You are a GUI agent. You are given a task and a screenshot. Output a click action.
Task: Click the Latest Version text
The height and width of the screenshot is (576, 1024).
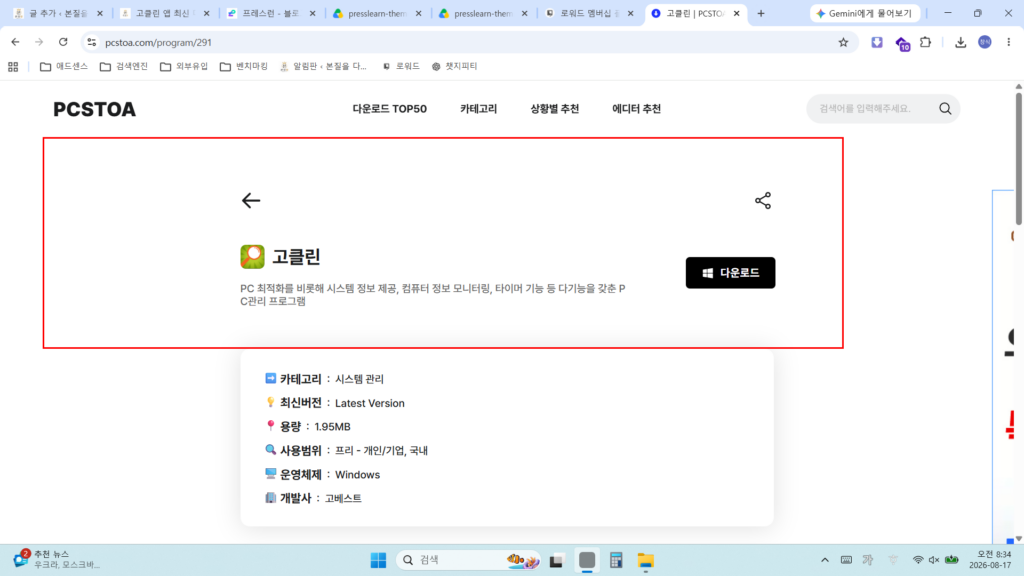370,403
